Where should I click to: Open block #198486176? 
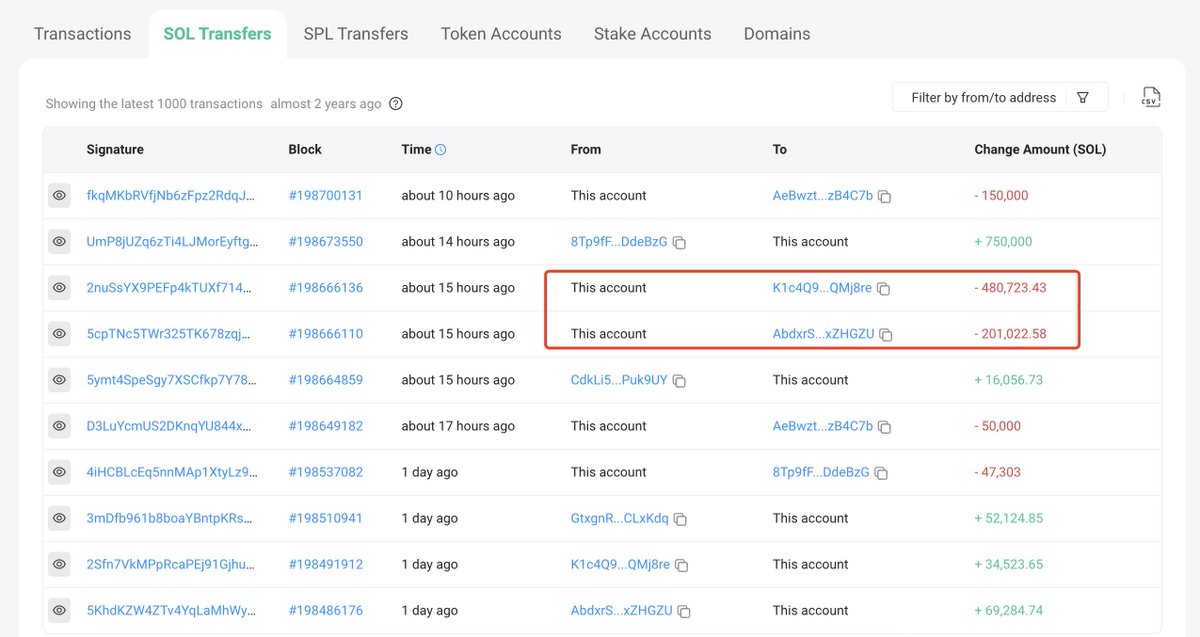click(325, 610)
